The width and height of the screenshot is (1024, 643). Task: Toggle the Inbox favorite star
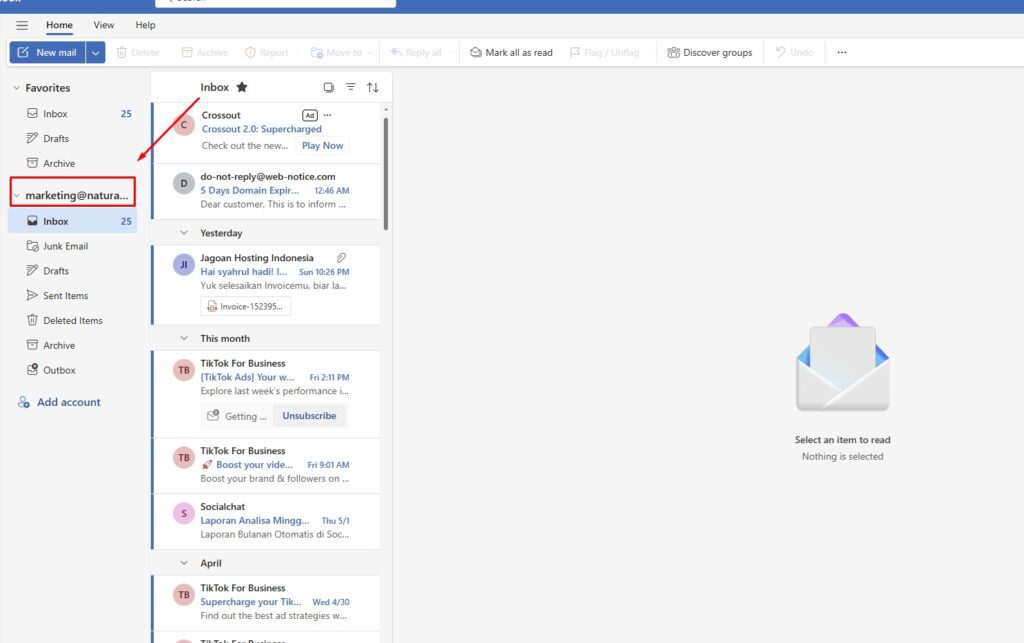click(x=242, y=87)
